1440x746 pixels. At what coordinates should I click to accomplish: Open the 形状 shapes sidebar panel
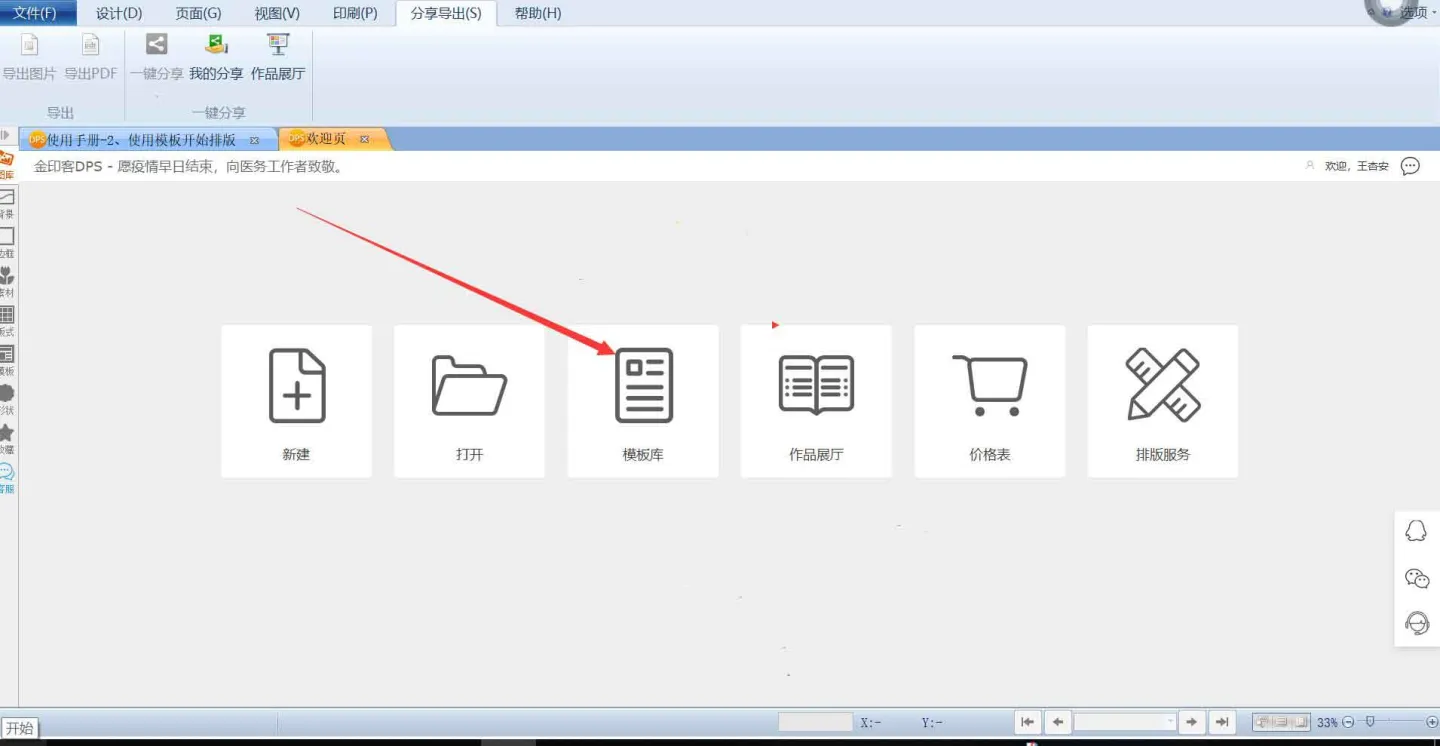pyautogui.click(x=7, y=400)
